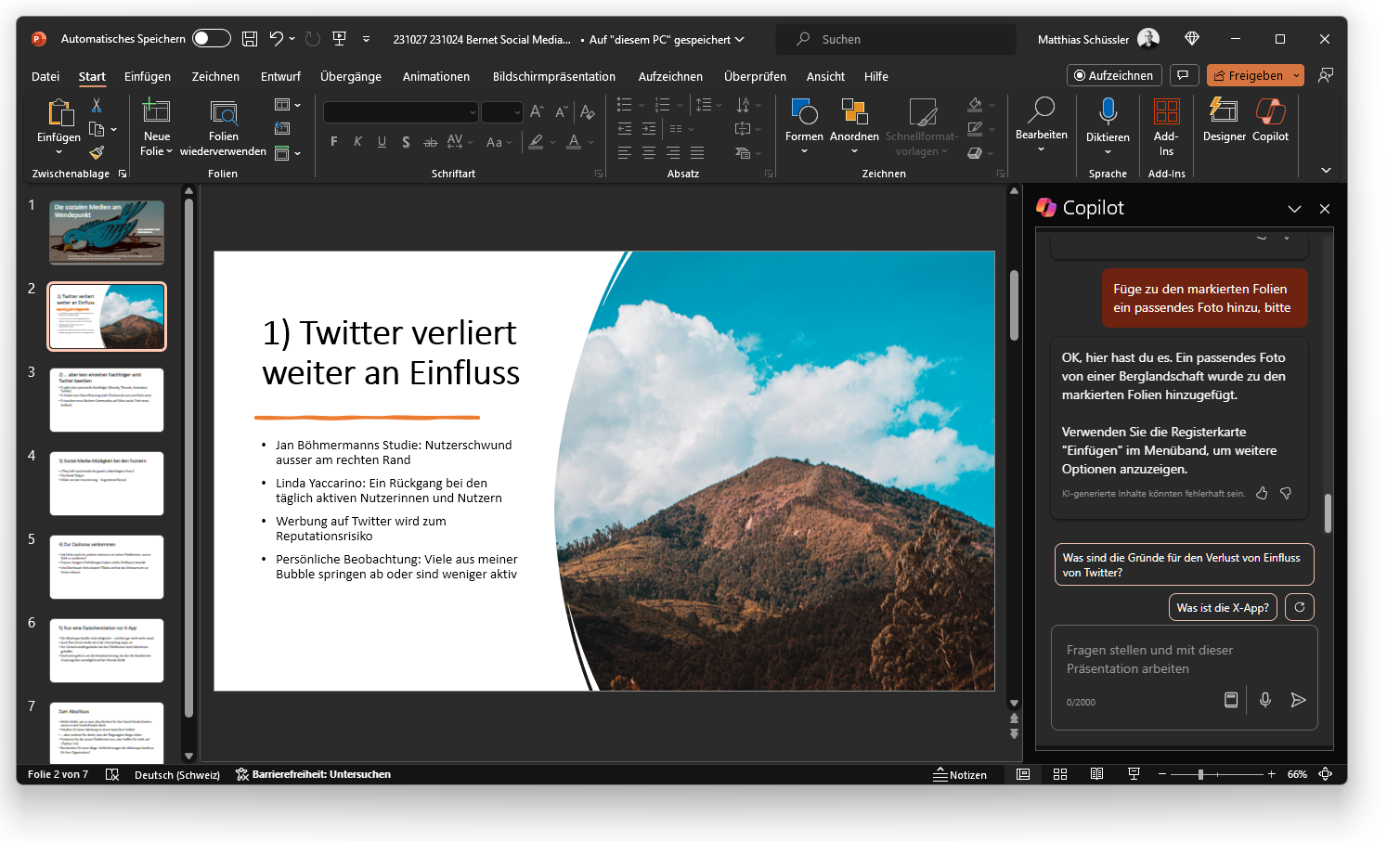The image size is (1400, 841).
Task: Expand the Einfügen paste dropdown
Action: 58,151
